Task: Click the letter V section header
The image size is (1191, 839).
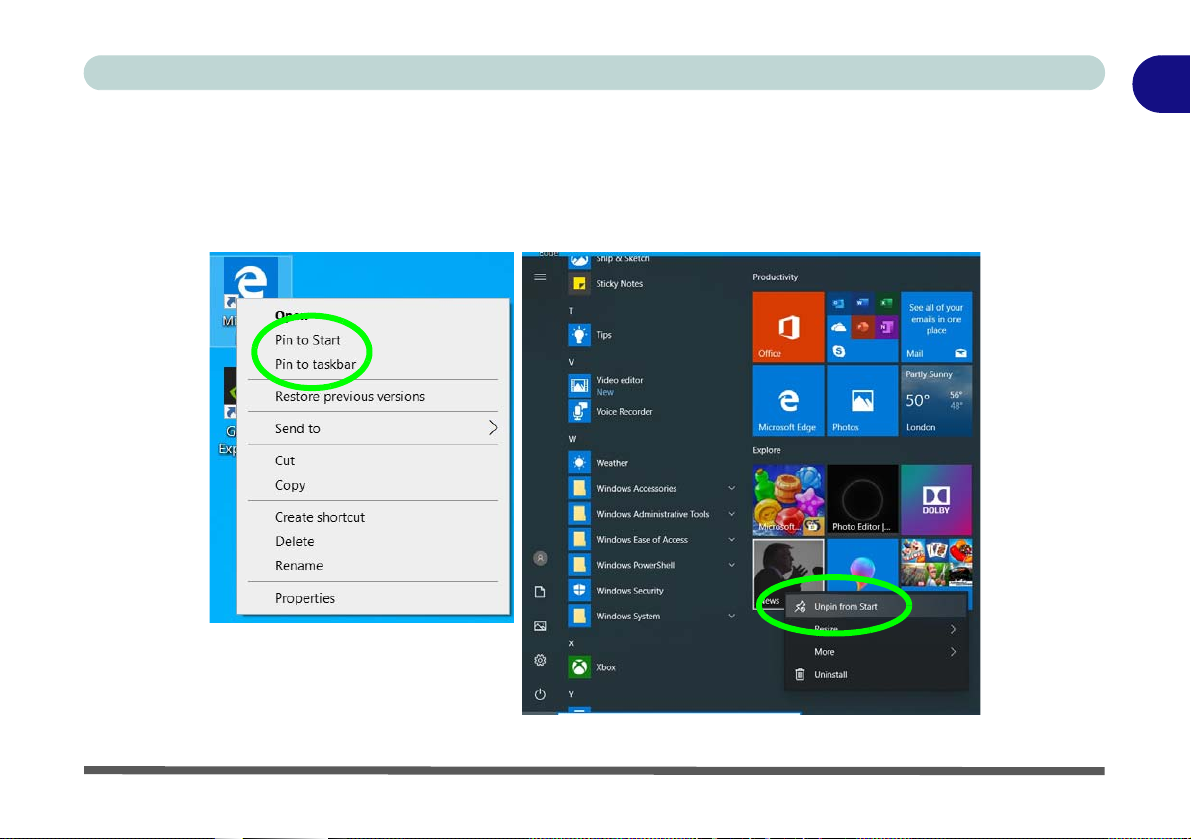Action: tap(571, 362)
